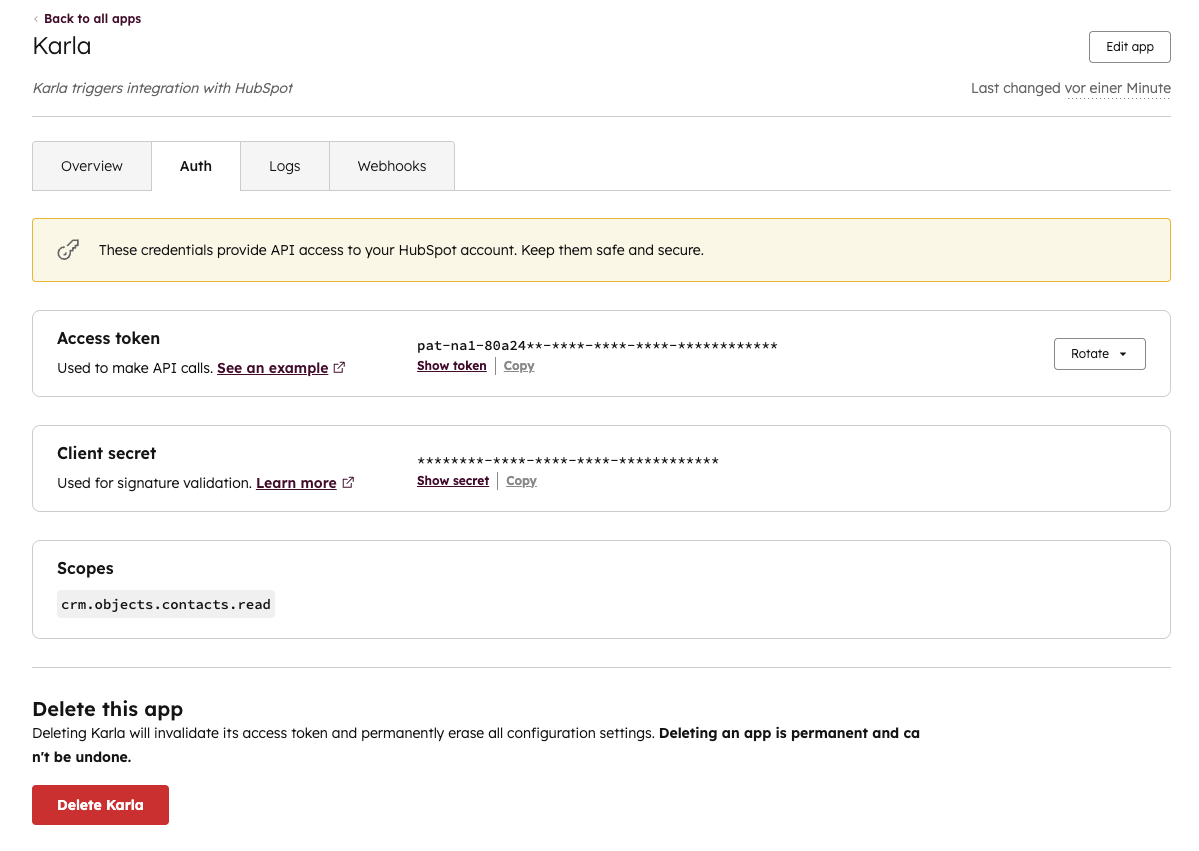Viewport: 1199px width, 851px height.
Task: Copy the client secret value
Action: [x=521, y=480]
